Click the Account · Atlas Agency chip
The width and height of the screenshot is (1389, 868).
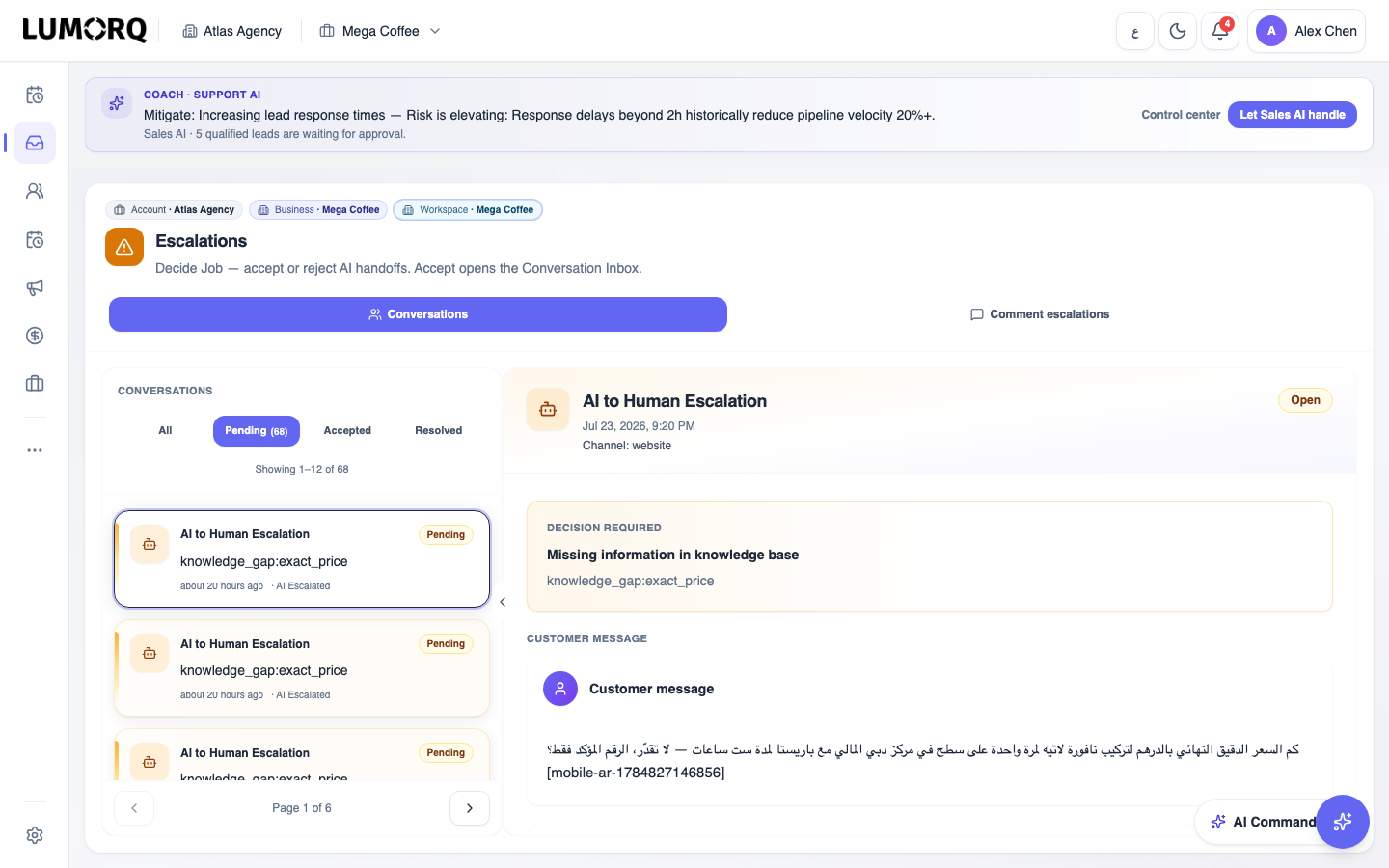[175, 210]
